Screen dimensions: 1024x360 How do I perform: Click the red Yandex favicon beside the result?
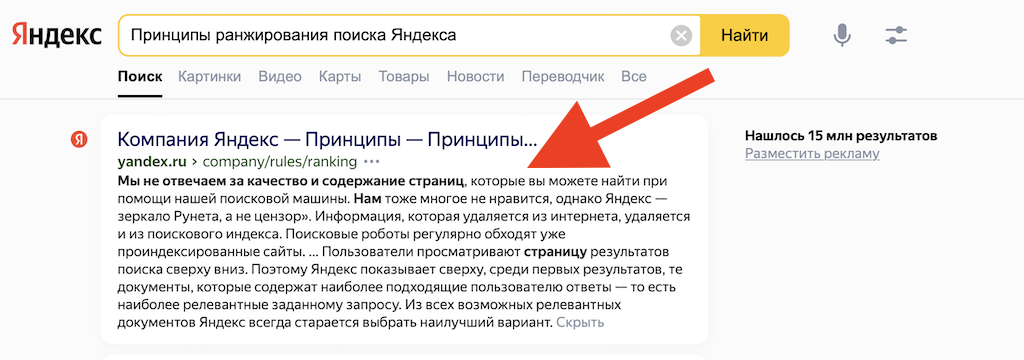coord(80,139)
